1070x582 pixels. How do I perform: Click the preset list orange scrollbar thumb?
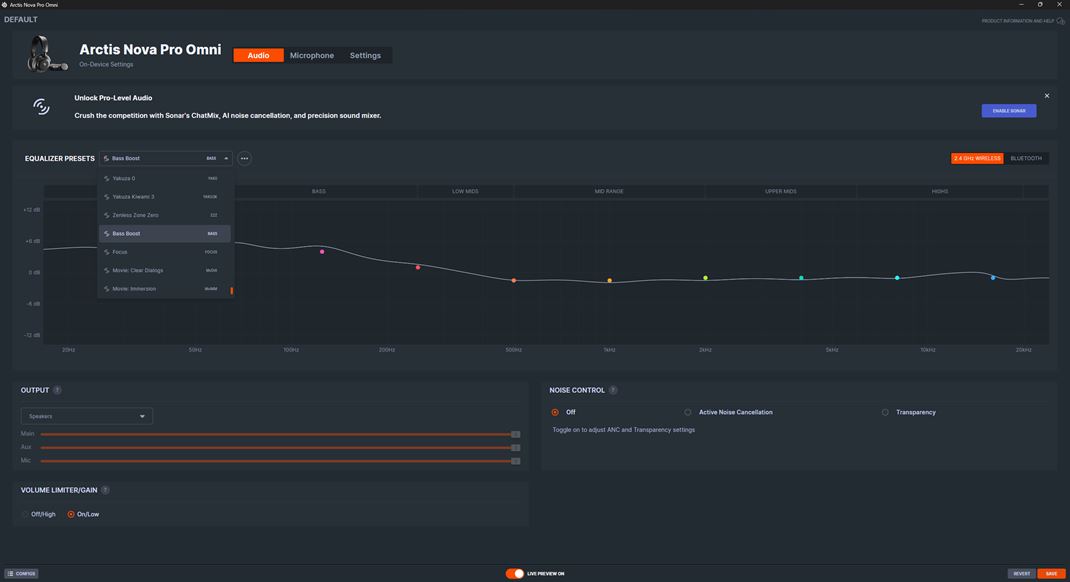pyautogui.click(x=232, y=291)
